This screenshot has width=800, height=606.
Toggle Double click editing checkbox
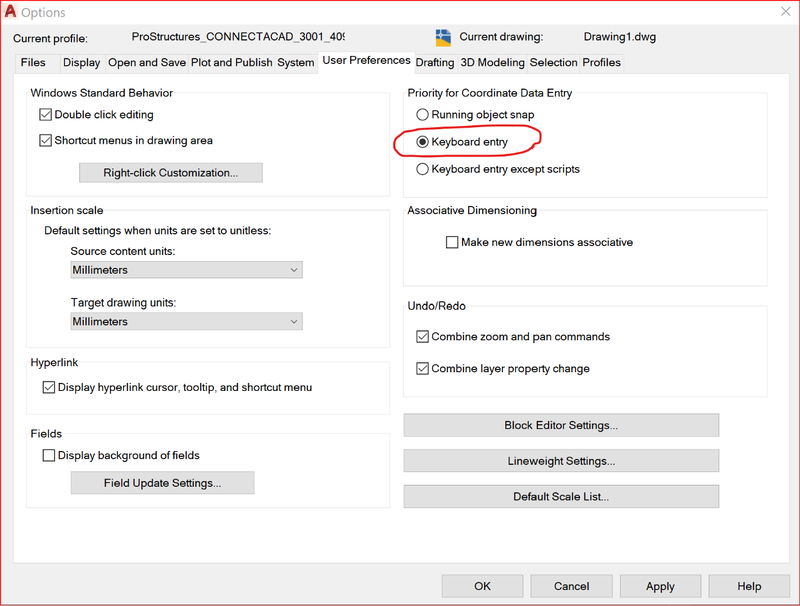click(46, 115)
